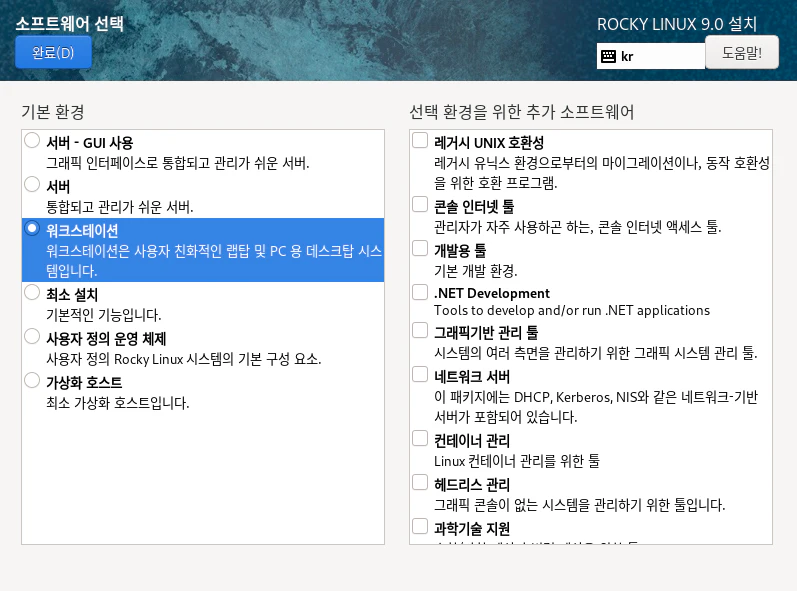
Task: Click the 네트워크 서버 label
Action: click(x=472, y=377)
